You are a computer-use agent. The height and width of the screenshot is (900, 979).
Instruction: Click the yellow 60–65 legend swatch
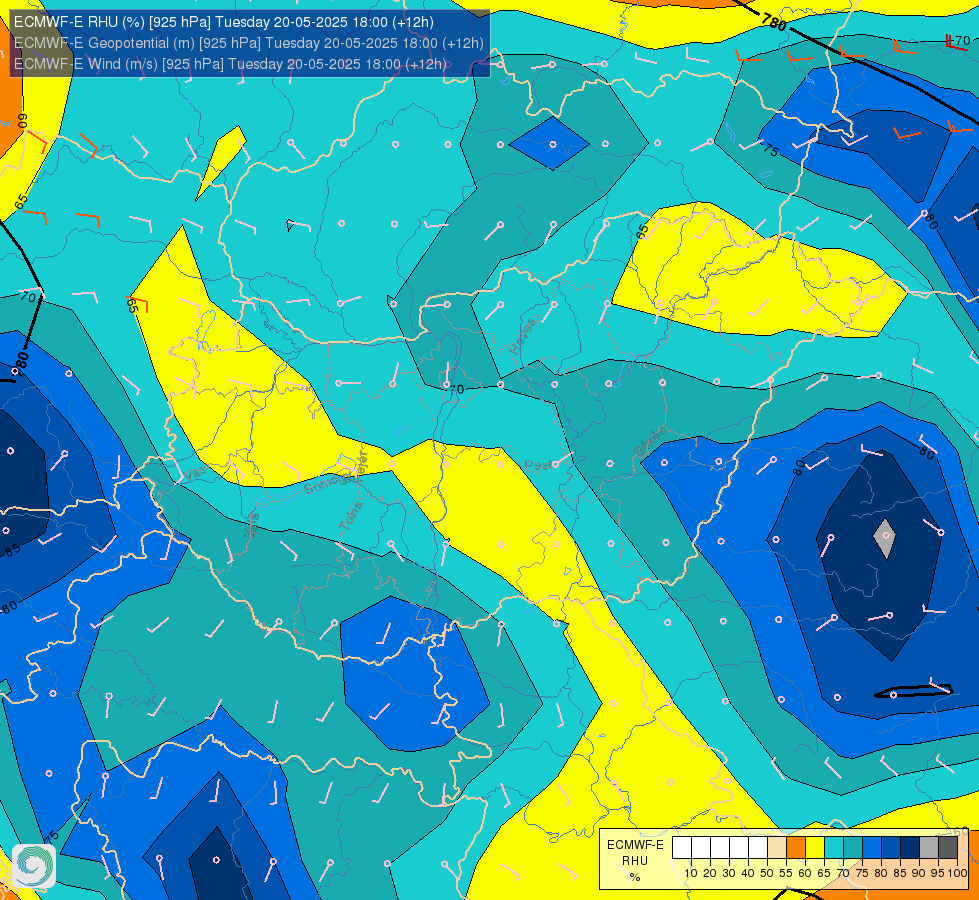pyautogui.click(x=815, y=848)
